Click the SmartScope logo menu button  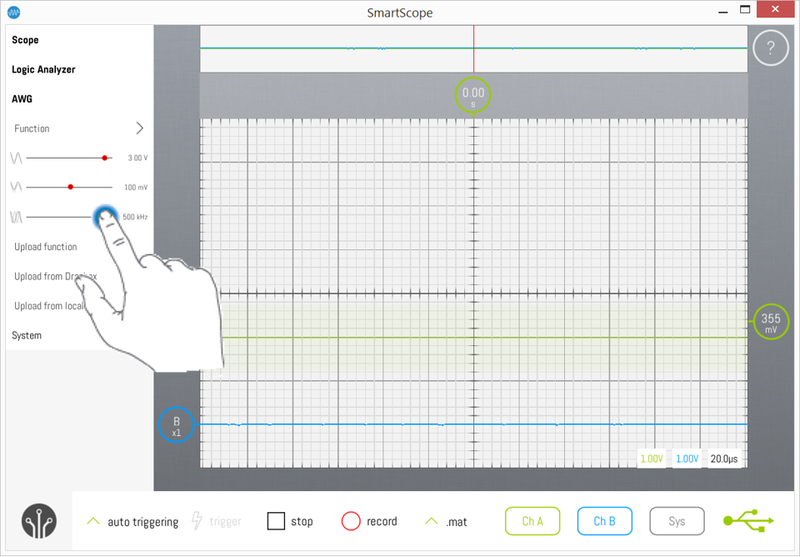(38, 522)
